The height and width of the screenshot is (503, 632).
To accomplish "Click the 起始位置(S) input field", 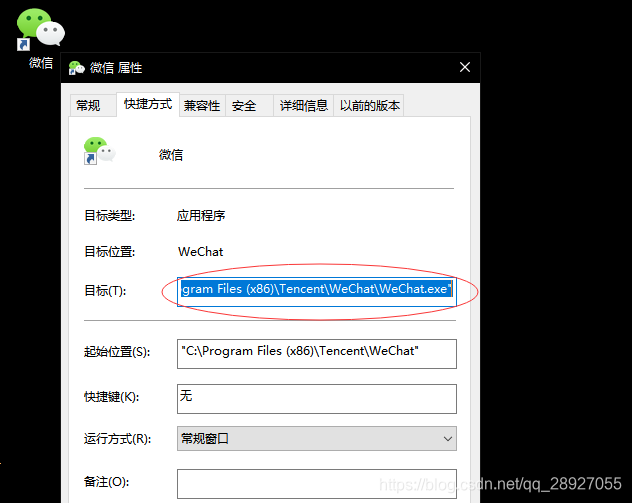I will (x=317, y=354).
